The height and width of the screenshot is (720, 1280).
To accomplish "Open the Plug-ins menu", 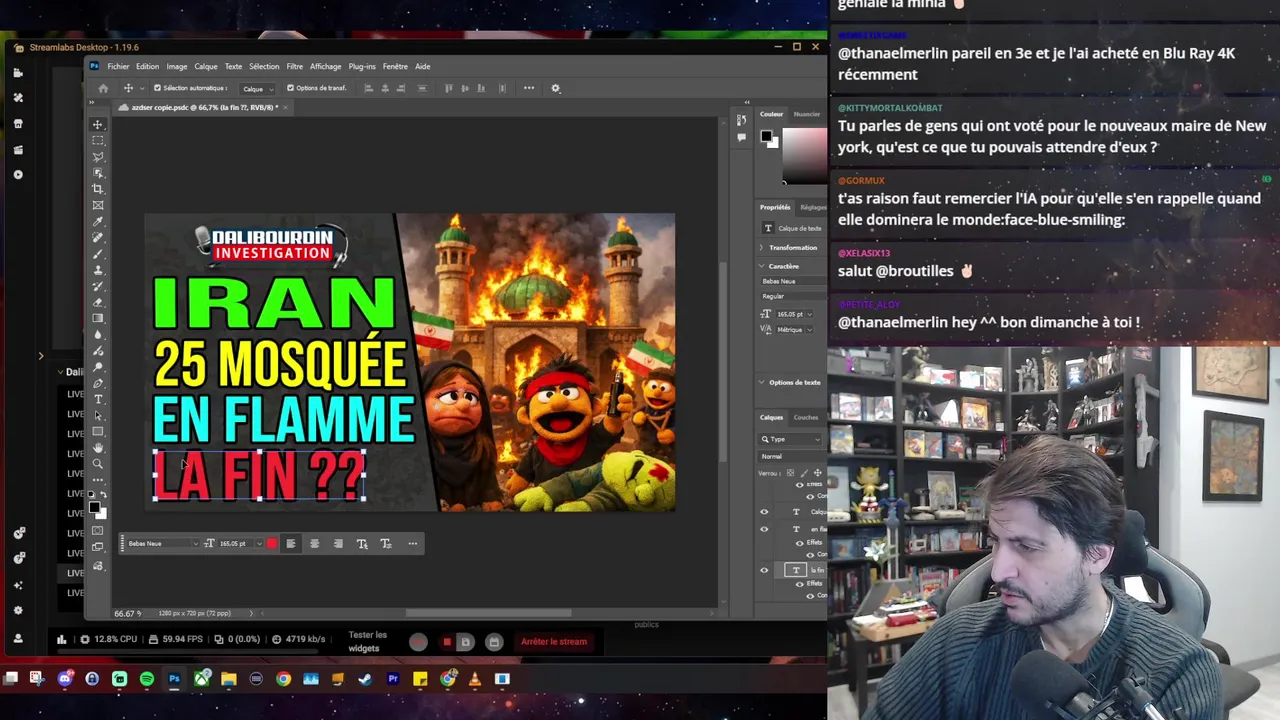I will point(362,66).
